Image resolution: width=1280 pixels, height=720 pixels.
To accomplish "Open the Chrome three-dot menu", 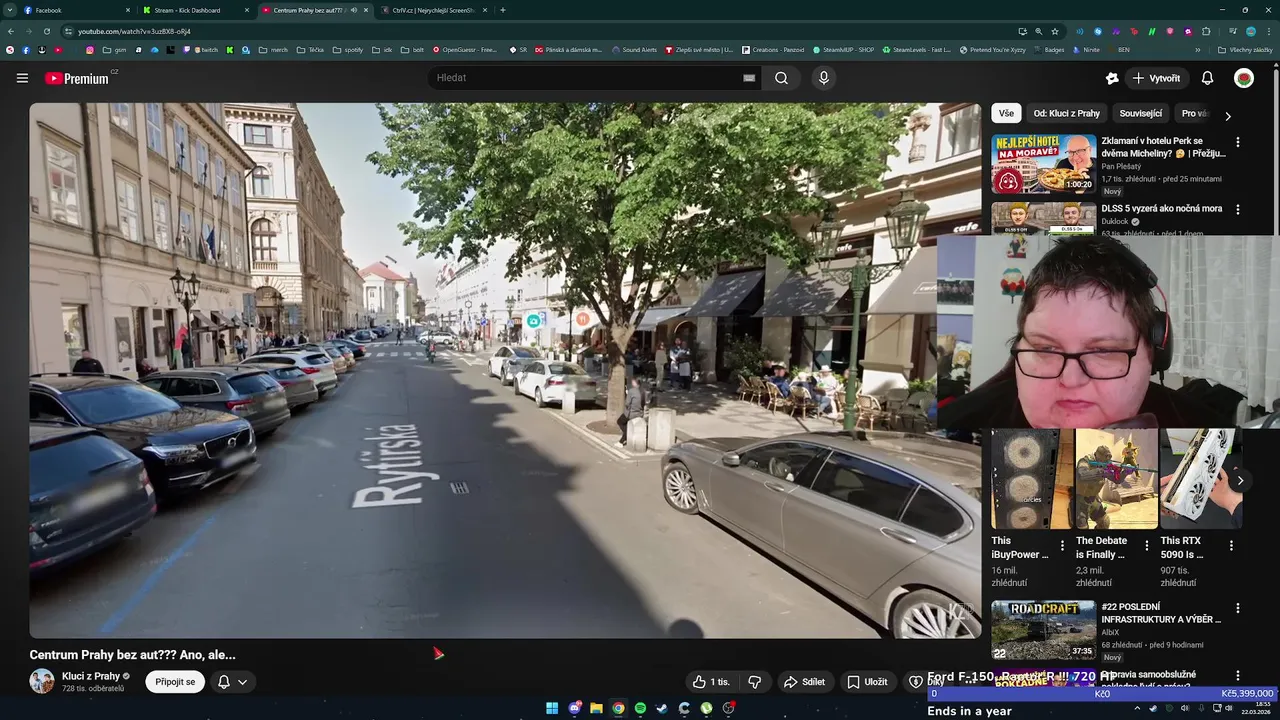I will [1269, 31].
